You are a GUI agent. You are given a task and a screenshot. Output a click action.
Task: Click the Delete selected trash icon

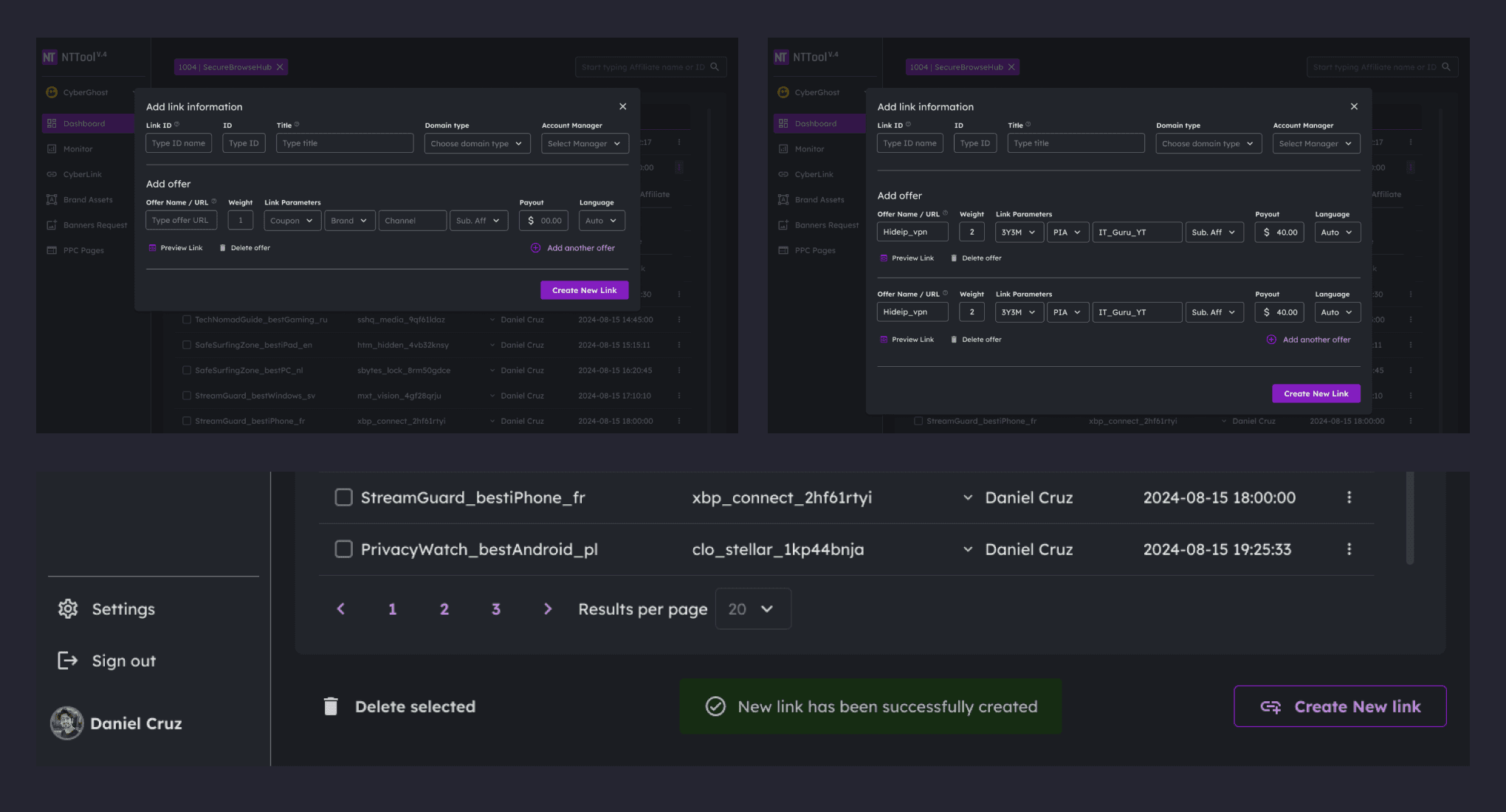(x=331, y=706)
